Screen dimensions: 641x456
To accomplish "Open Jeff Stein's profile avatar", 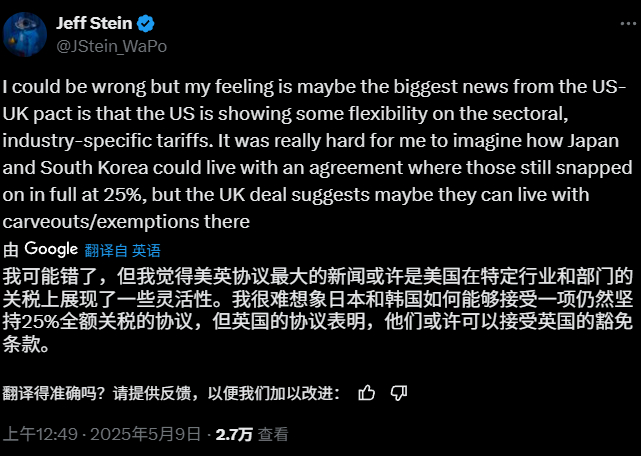I will (x=26, y=33).
